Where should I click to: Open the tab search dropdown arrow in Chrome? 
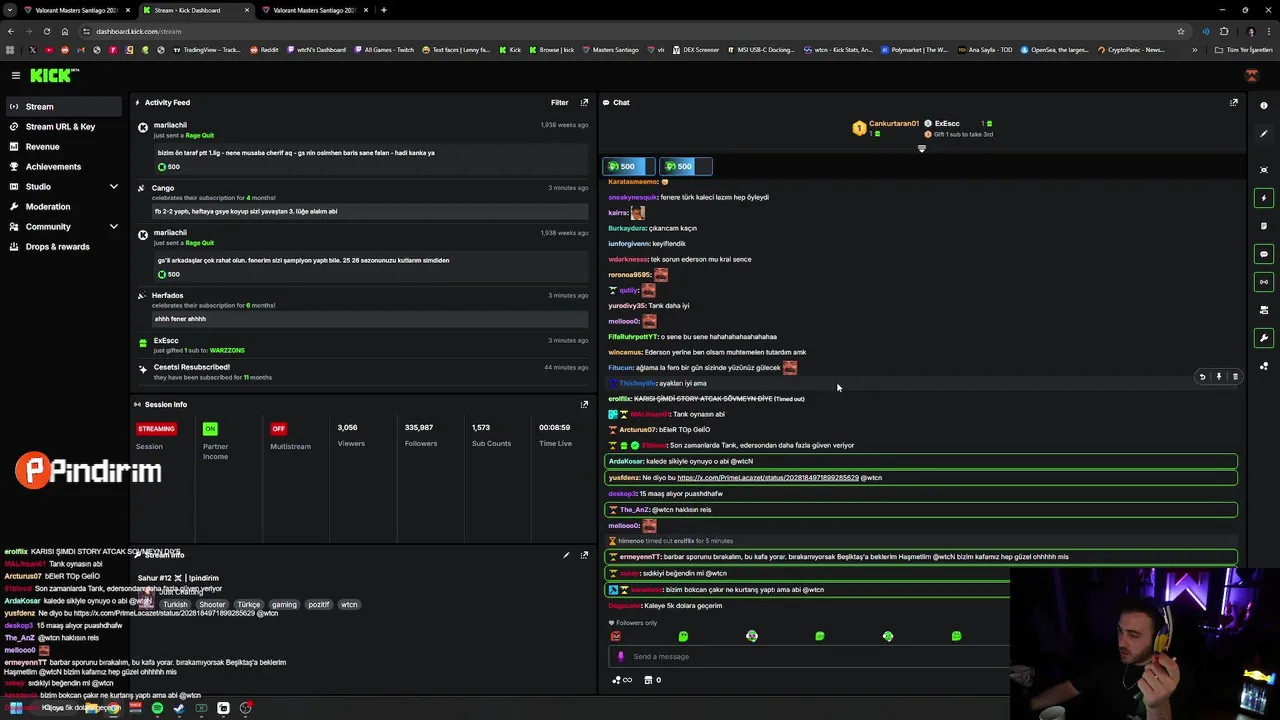[10, 10]
